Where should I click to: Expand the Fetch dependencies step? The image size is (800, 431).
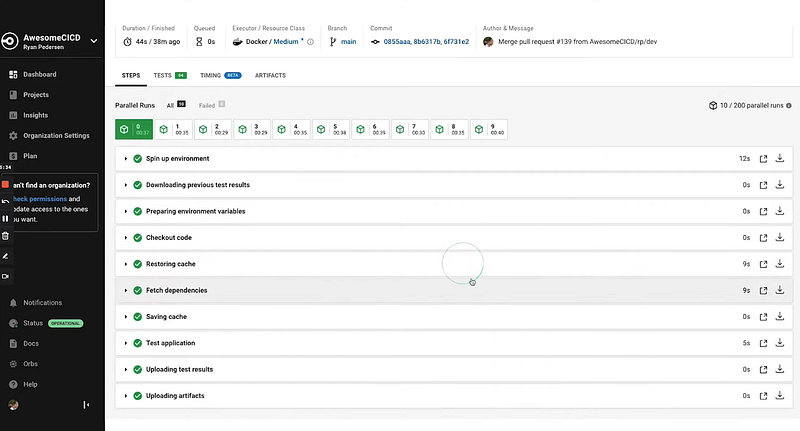126,290
